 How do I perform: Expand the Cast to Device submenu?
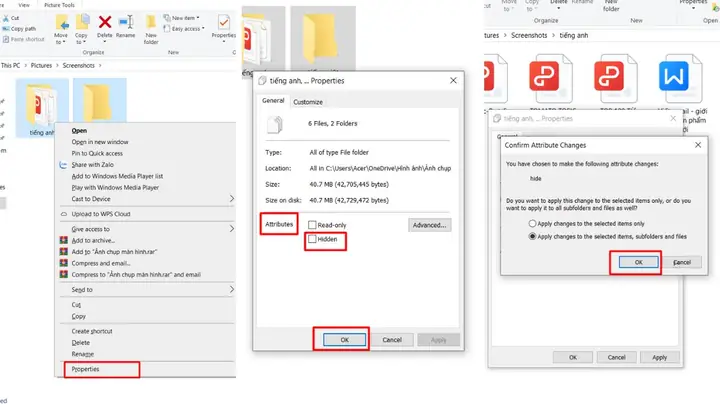pyautogui.click(x=231, y=199)
